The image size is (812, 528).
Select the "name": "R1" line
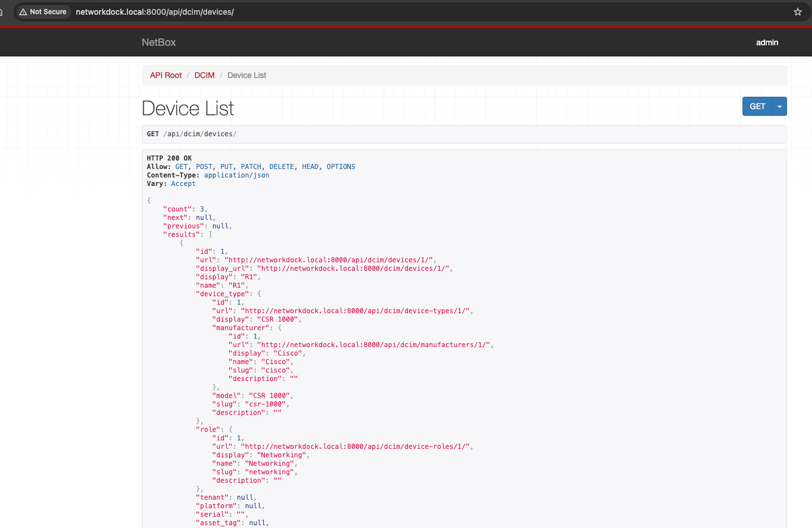click(222, 285)
